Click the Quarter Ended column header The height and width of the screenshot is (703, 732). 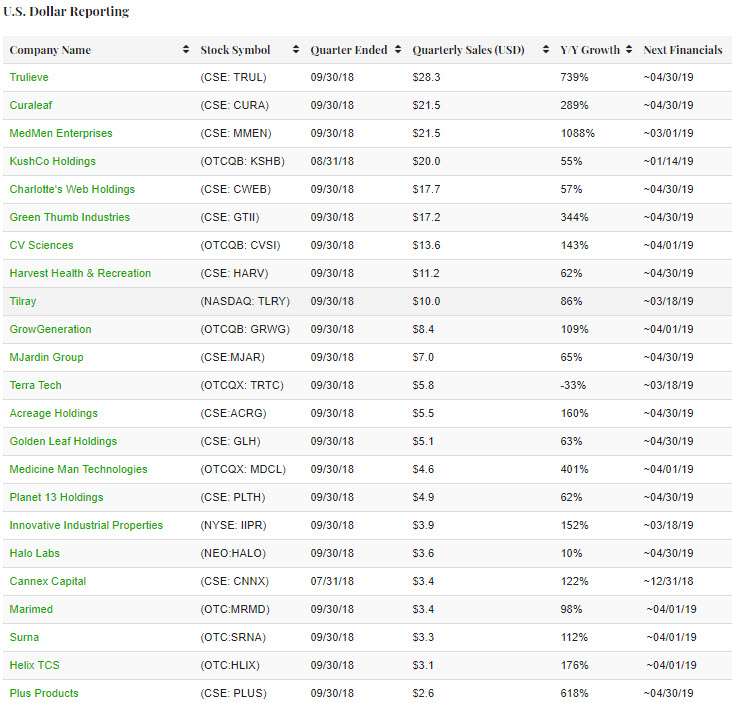(x=348, y=50)
